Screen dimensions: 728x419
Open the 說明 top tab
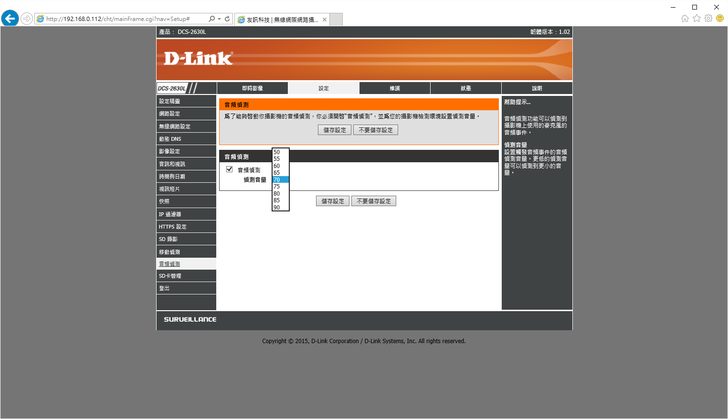tap(537, 88)
